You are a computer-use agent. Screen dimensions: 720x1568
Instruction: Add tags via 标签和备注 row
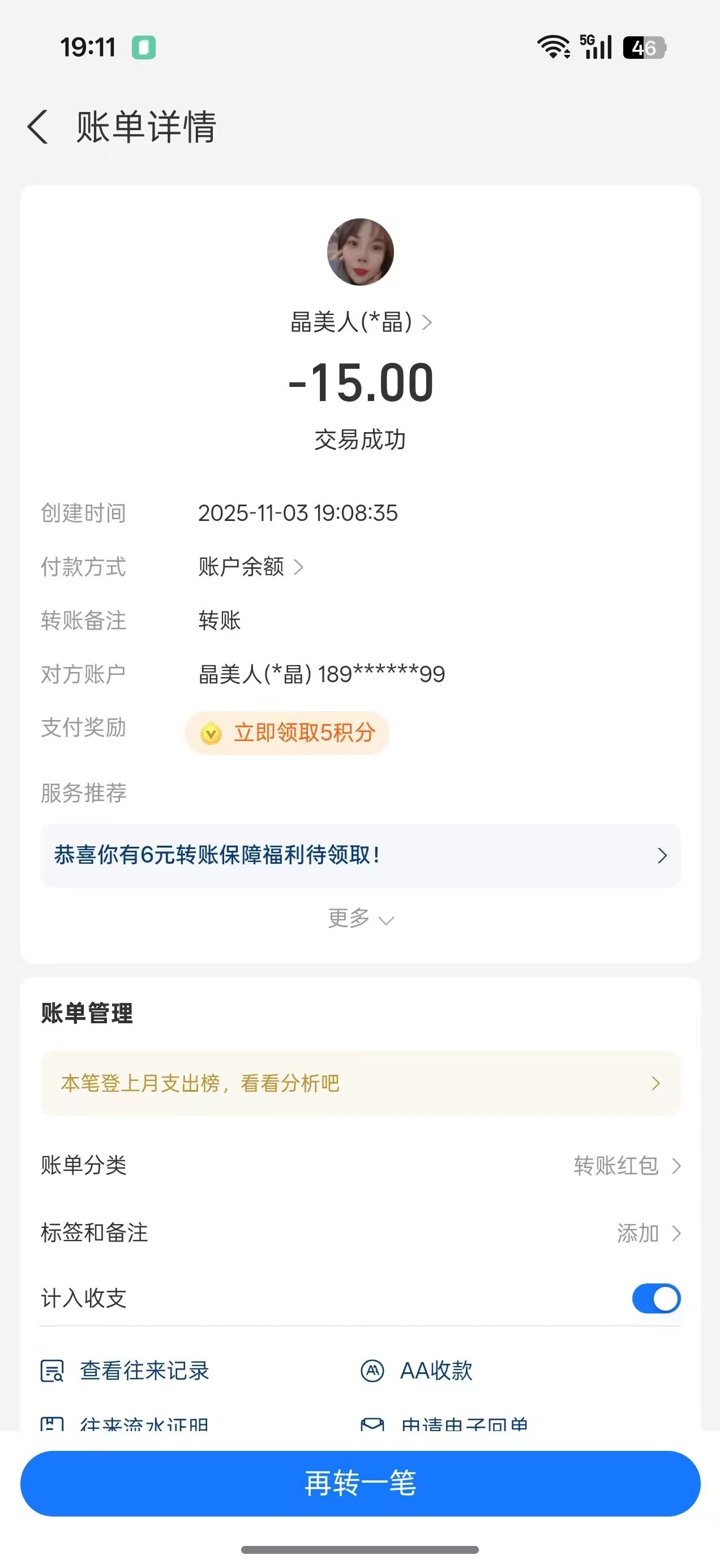648,1233
